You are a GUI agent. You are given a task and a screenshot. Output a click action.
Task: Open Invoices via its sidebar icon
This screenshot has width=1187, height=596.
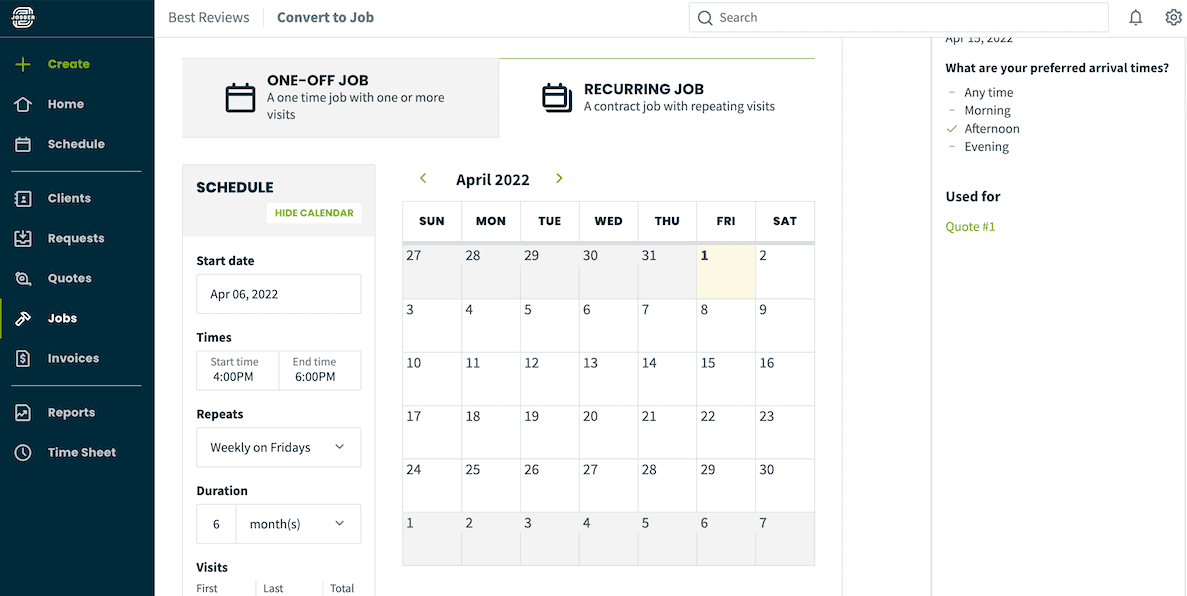[x=23, y=357]
